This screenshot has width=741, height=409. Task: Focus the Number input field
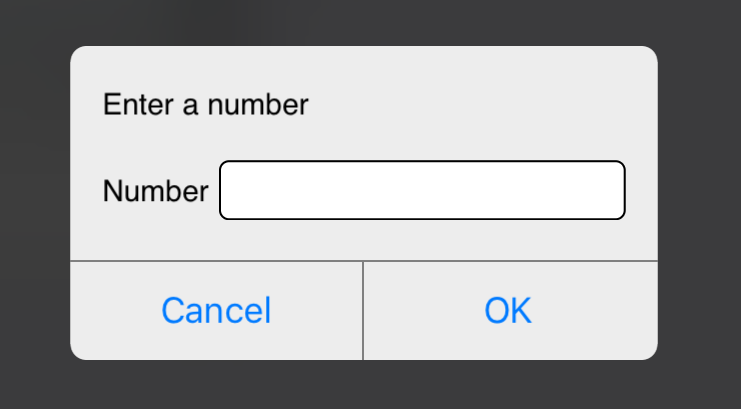(x=422, y=190)
